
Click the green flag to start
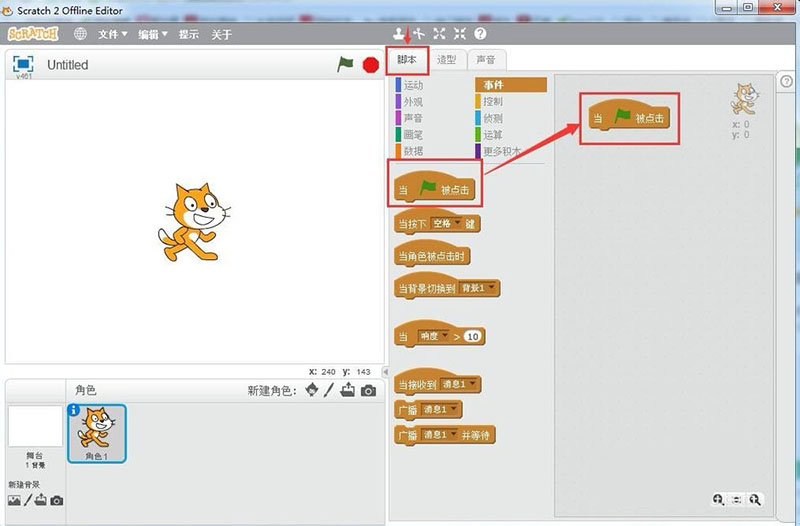(345, 64)
